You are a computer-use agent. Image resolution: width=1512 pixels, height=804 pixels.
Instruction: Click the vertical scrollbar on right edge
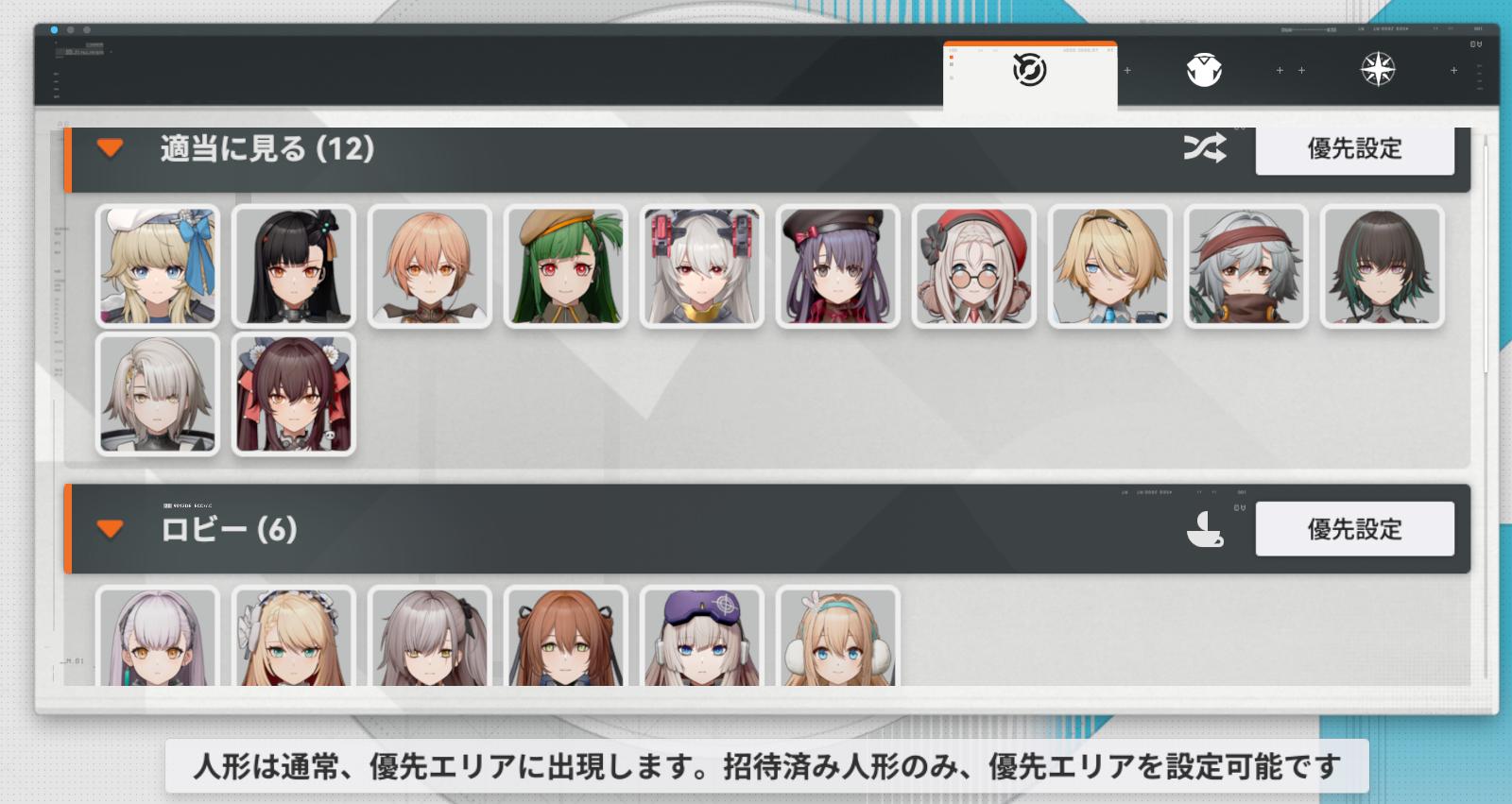(1486, 255)
